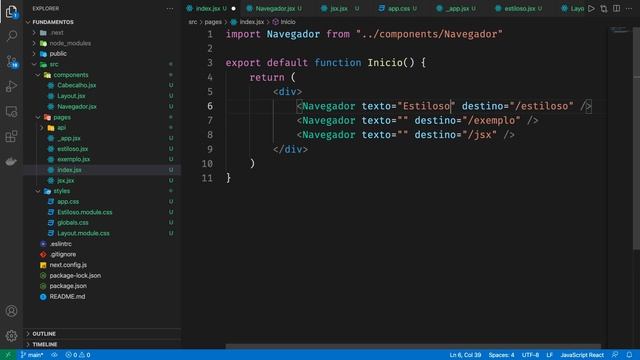Click the feedback icon in status bar
This screenshot has height=360, width=640.
pos(615,355)
